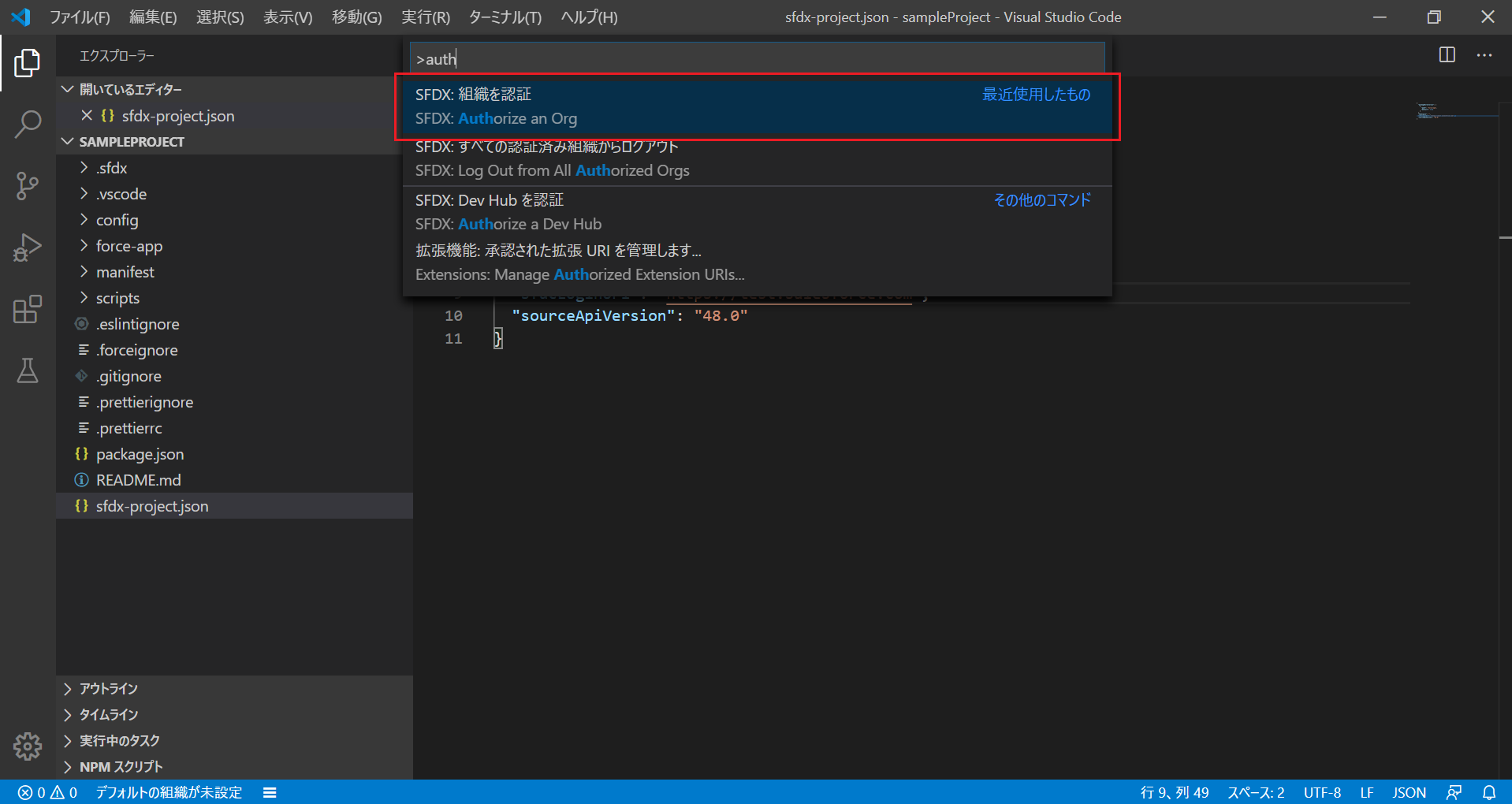Click the editor minimap

(1457, 111)
